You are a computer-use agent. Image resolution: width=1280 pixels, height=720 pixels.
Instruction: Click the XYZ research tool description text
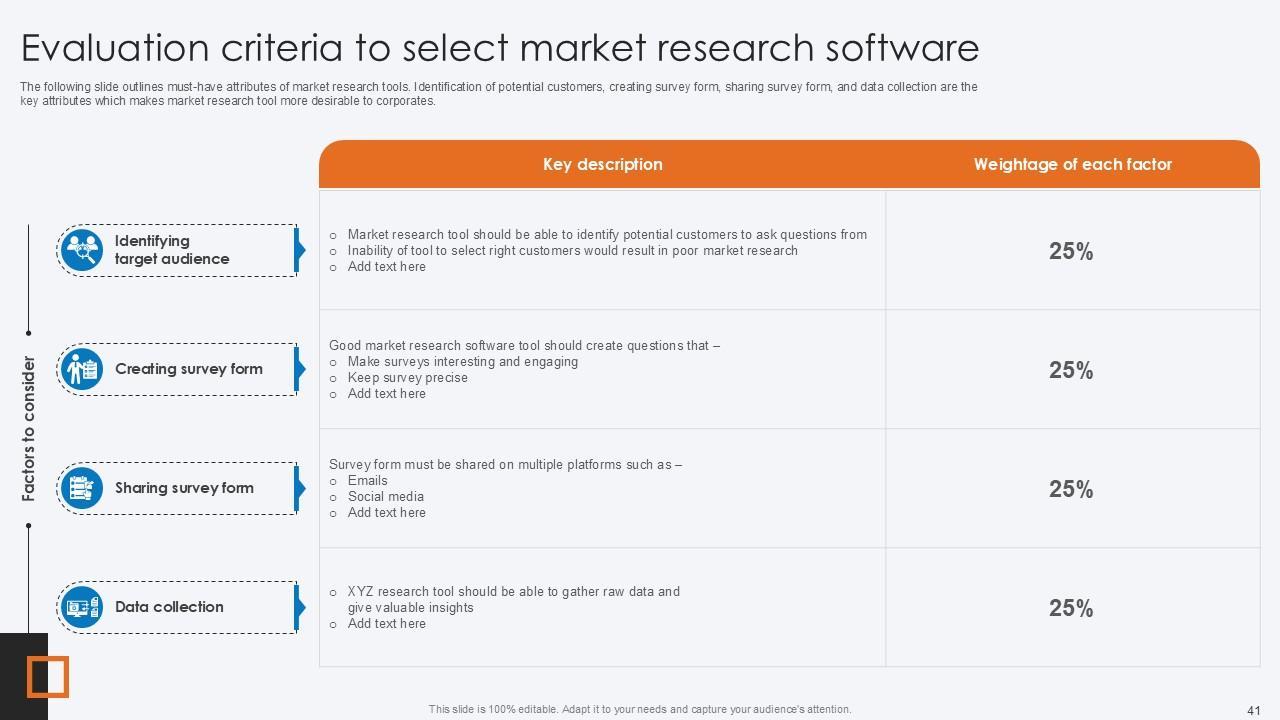coord(513,599)
